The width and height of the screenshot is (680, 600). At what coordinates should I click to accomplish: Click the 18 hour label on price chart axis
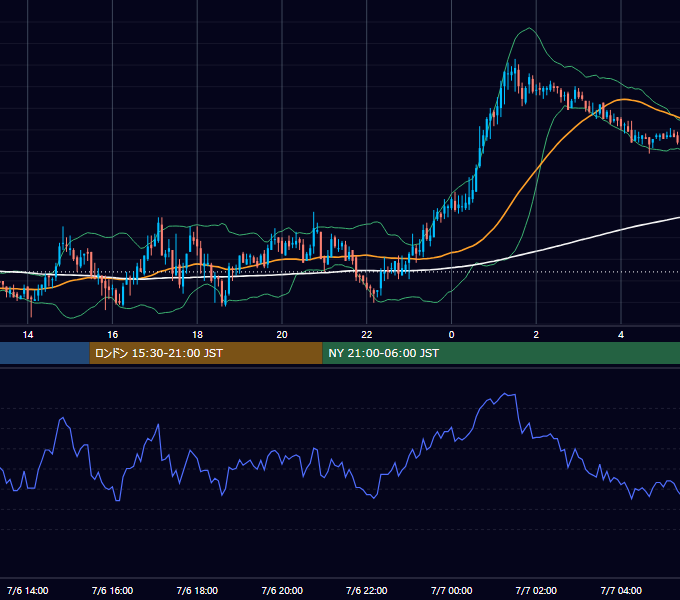pos(197,335)
